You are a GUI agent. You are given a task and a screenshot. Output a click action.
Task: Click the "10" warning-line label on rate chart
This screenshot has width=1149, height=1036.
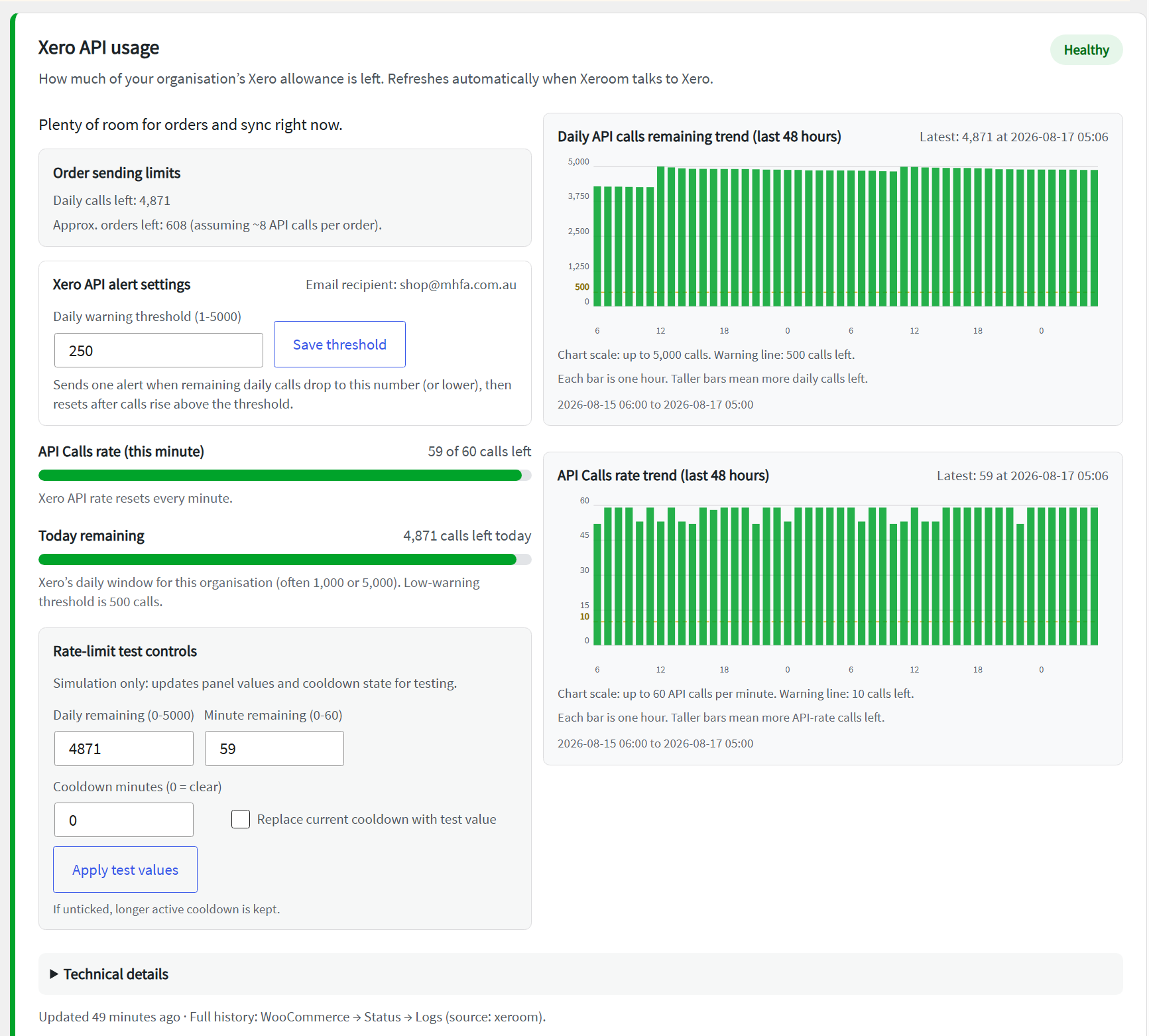coord(584,617)
